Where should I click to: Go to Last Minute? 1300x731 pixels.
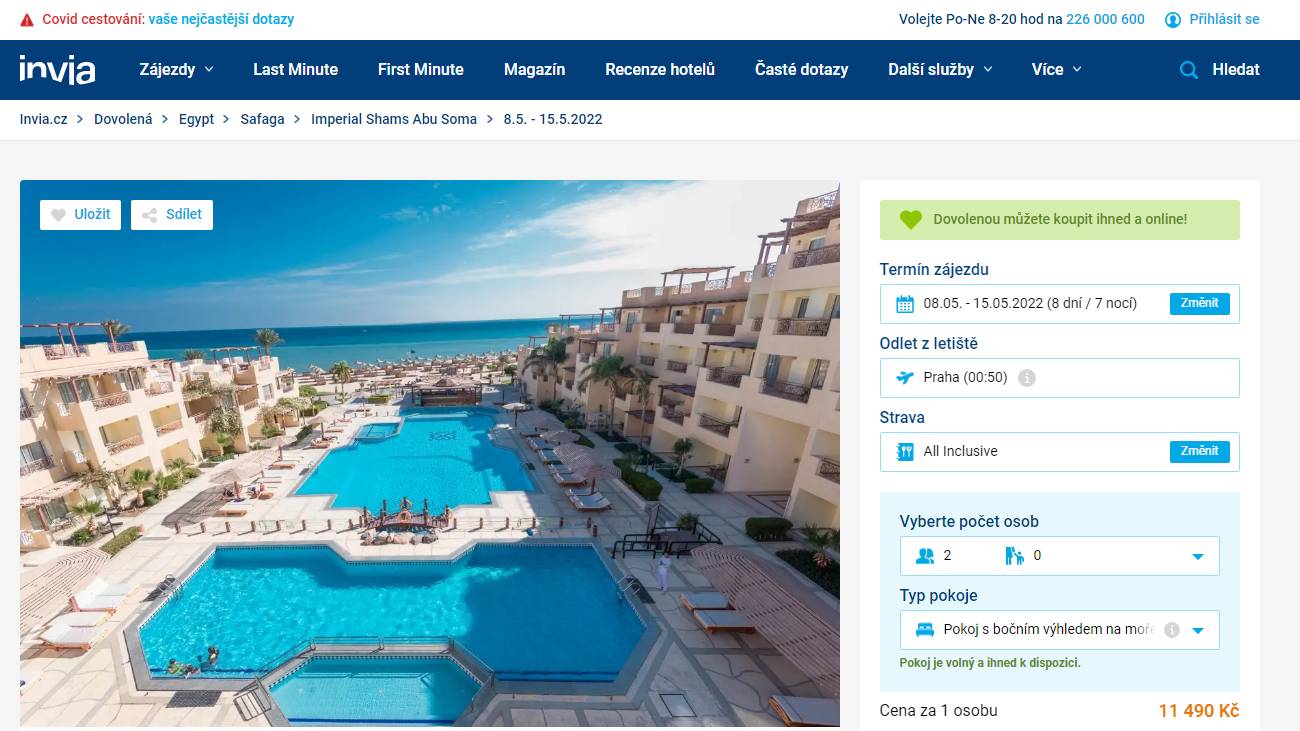(x=295, y=70)
